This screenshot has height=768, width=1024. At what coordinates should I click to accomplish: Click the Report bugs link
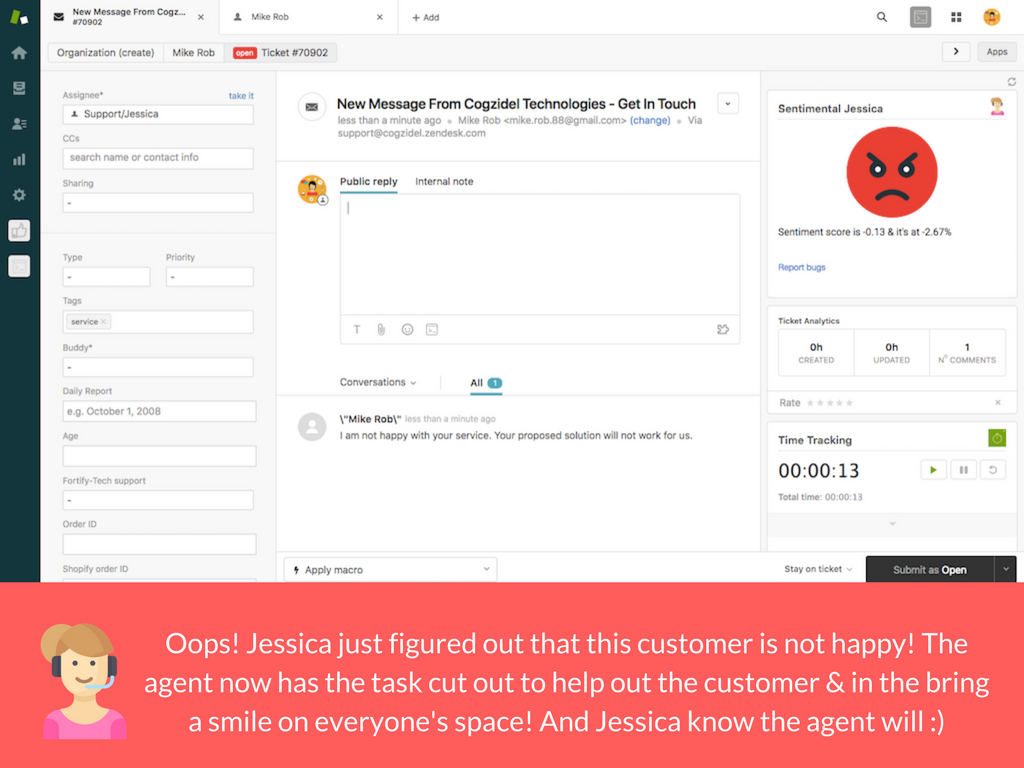[802, 267]
